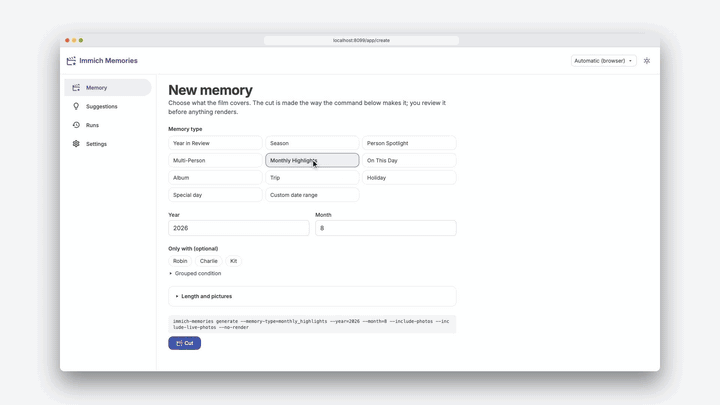Minimize the browser window with yellow button
This screenshot has height=405, width=720.
pos(74,40)
